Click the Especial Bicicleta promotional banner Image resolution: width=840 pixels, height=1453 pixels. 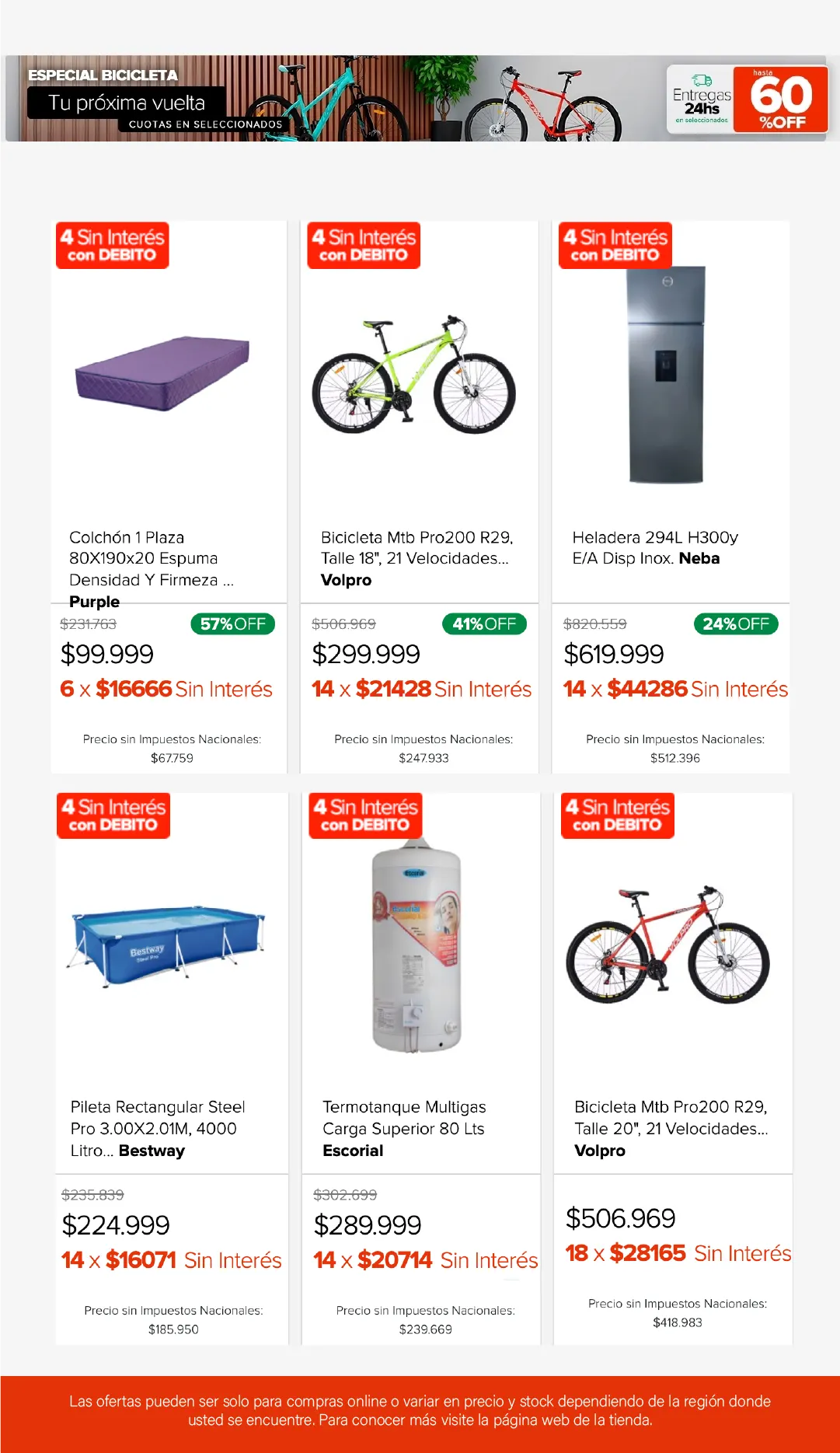coord(334,98)
